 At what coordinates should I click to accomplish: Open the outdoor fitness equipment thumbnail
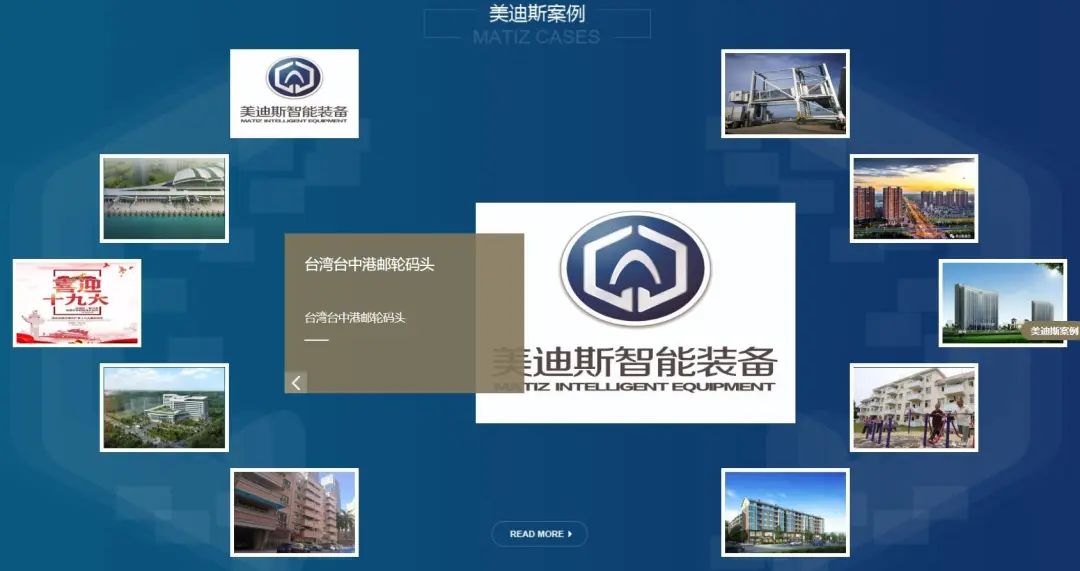pyautogui.click(x=914, y=408)
